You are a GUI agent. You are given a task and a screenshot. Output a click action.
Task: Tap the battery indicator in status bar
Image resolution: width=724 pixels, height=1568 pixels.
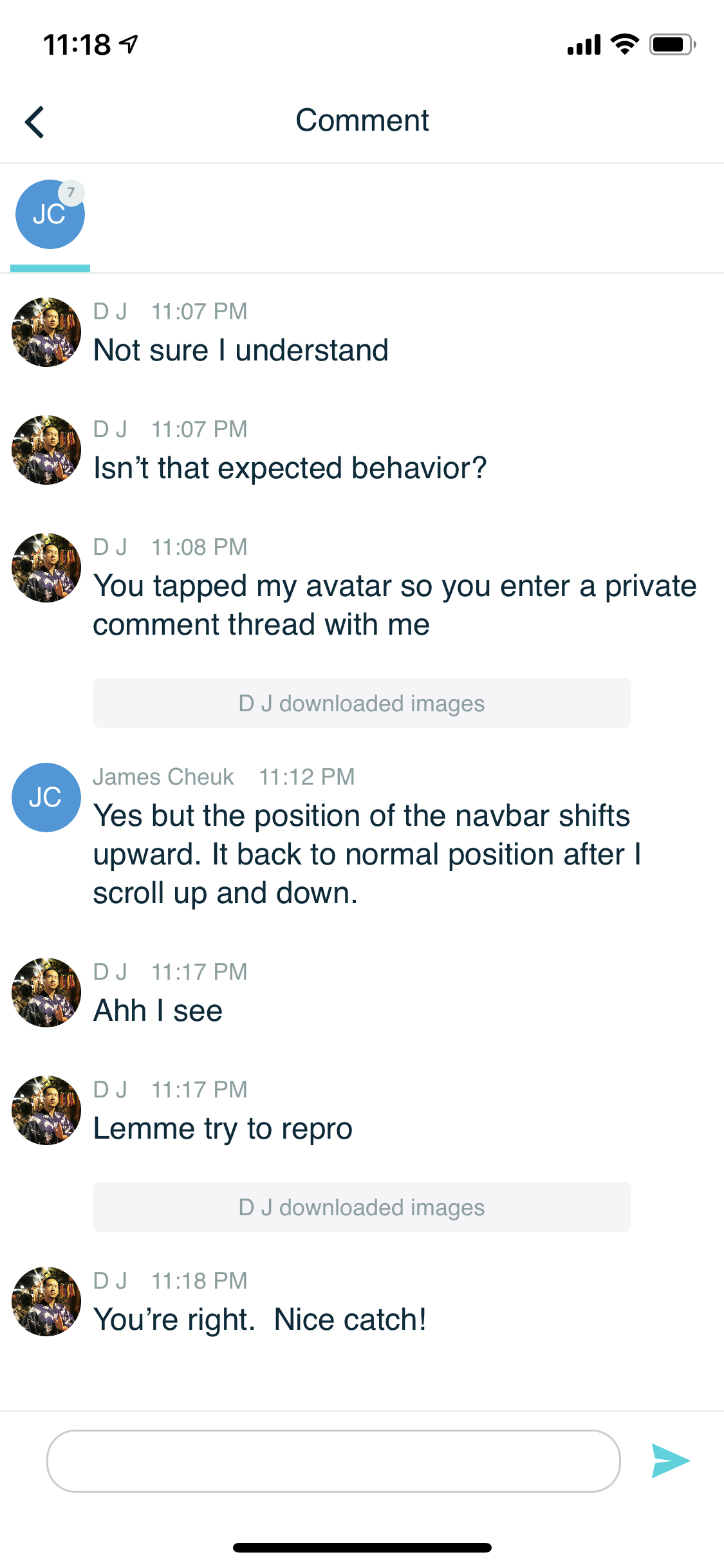[x=672, y=44]
